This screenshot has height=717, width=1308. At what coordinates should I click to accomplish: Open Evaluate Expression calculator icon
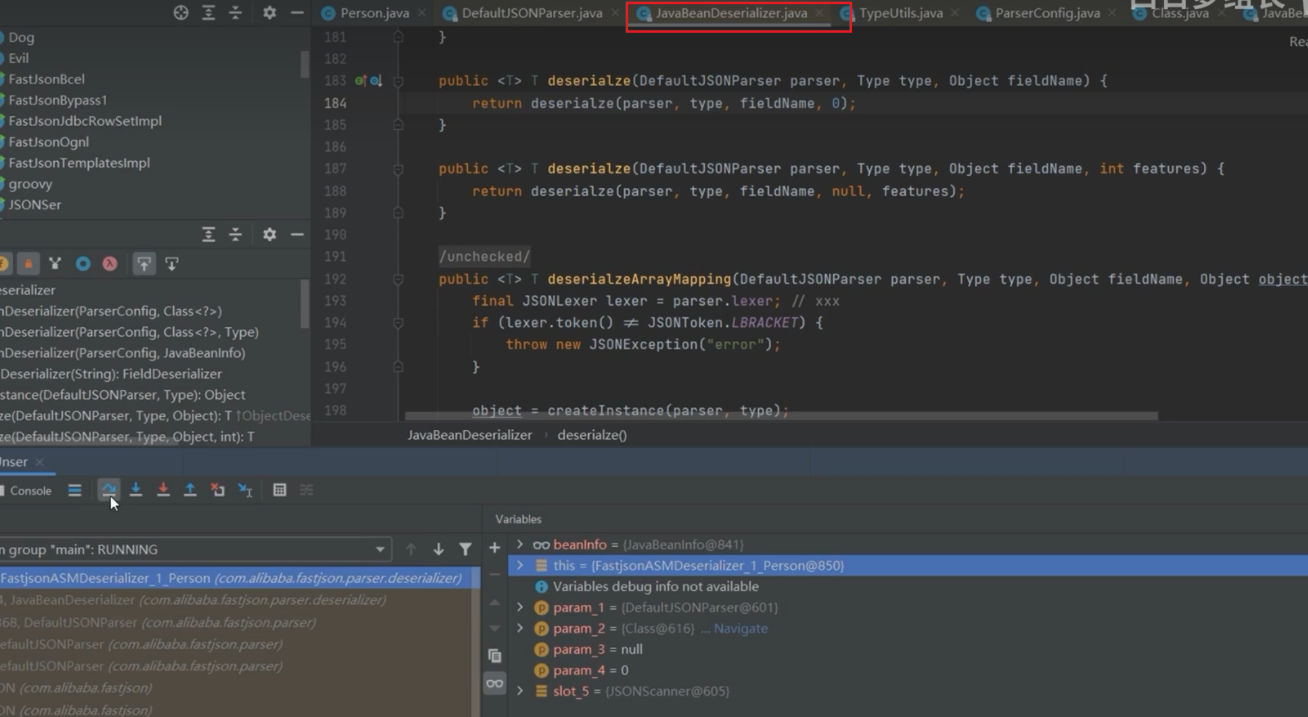click(280, 490)
